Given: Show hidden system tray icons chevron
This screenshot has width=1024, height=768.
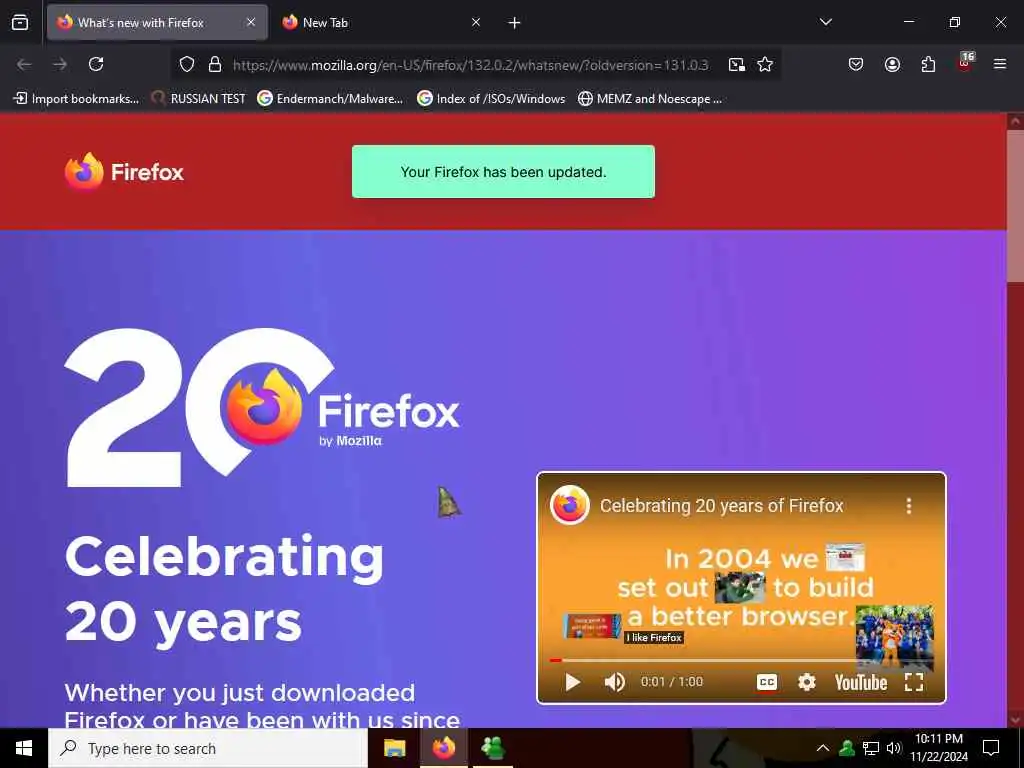Looking at the screenshot, I should pyautogui.click(x=823, y=748).
